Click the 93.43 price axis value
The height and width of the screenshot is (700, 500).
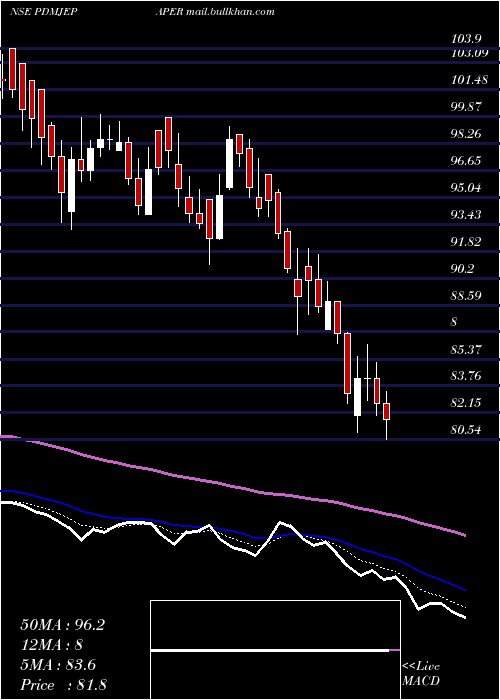pos(467,215)
